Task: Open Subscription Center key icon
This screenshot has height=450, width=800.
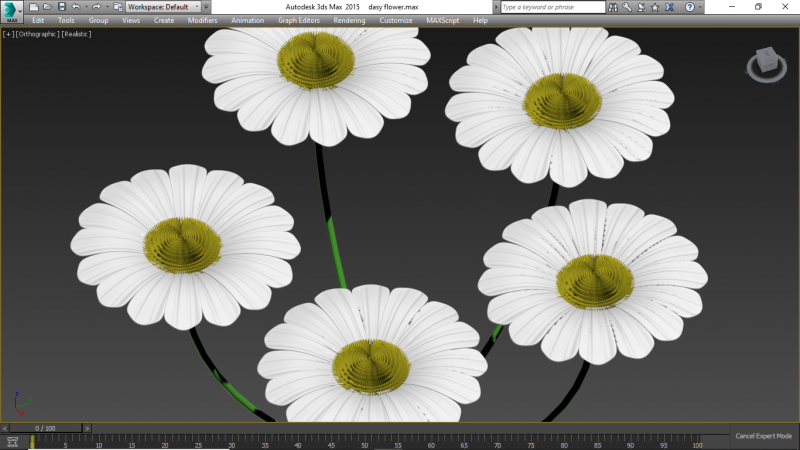Action: pos(627,7)
